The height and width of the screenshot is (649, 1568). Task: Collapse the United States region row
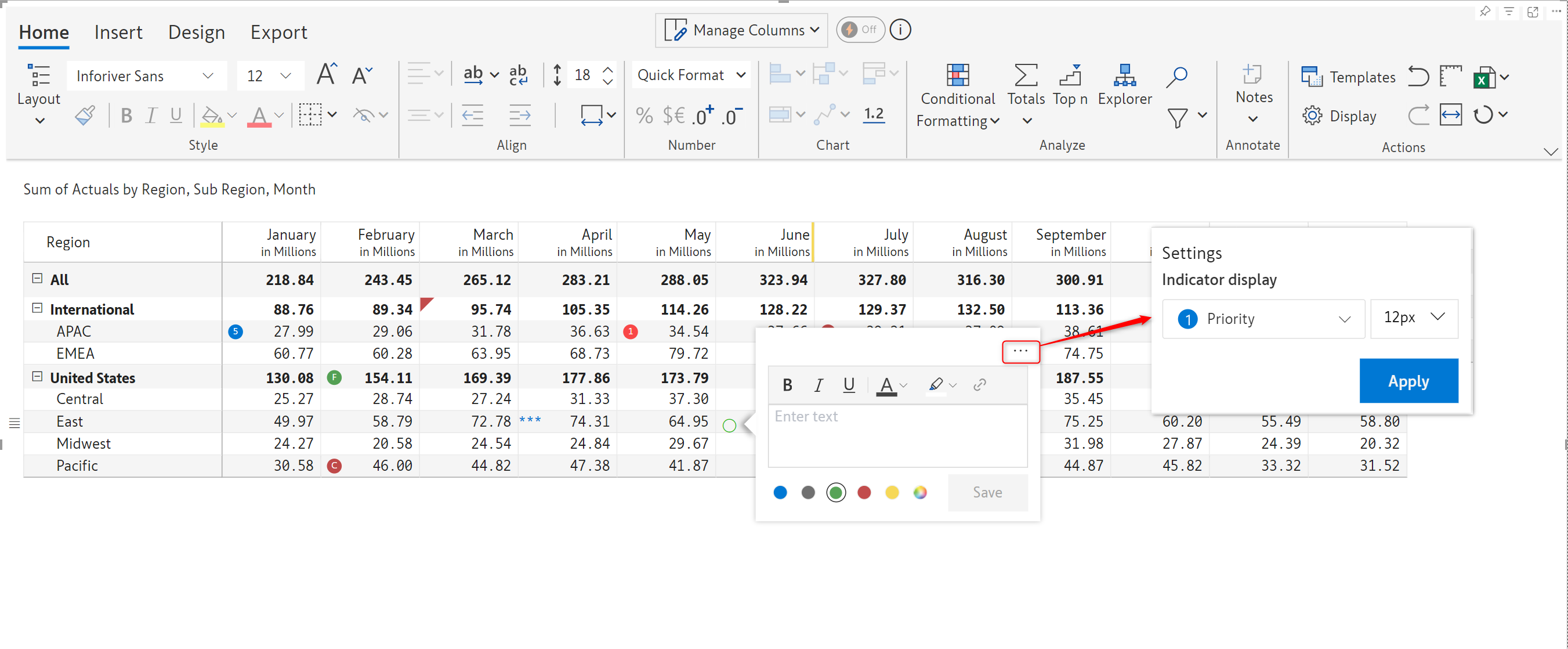click(37, 377)
